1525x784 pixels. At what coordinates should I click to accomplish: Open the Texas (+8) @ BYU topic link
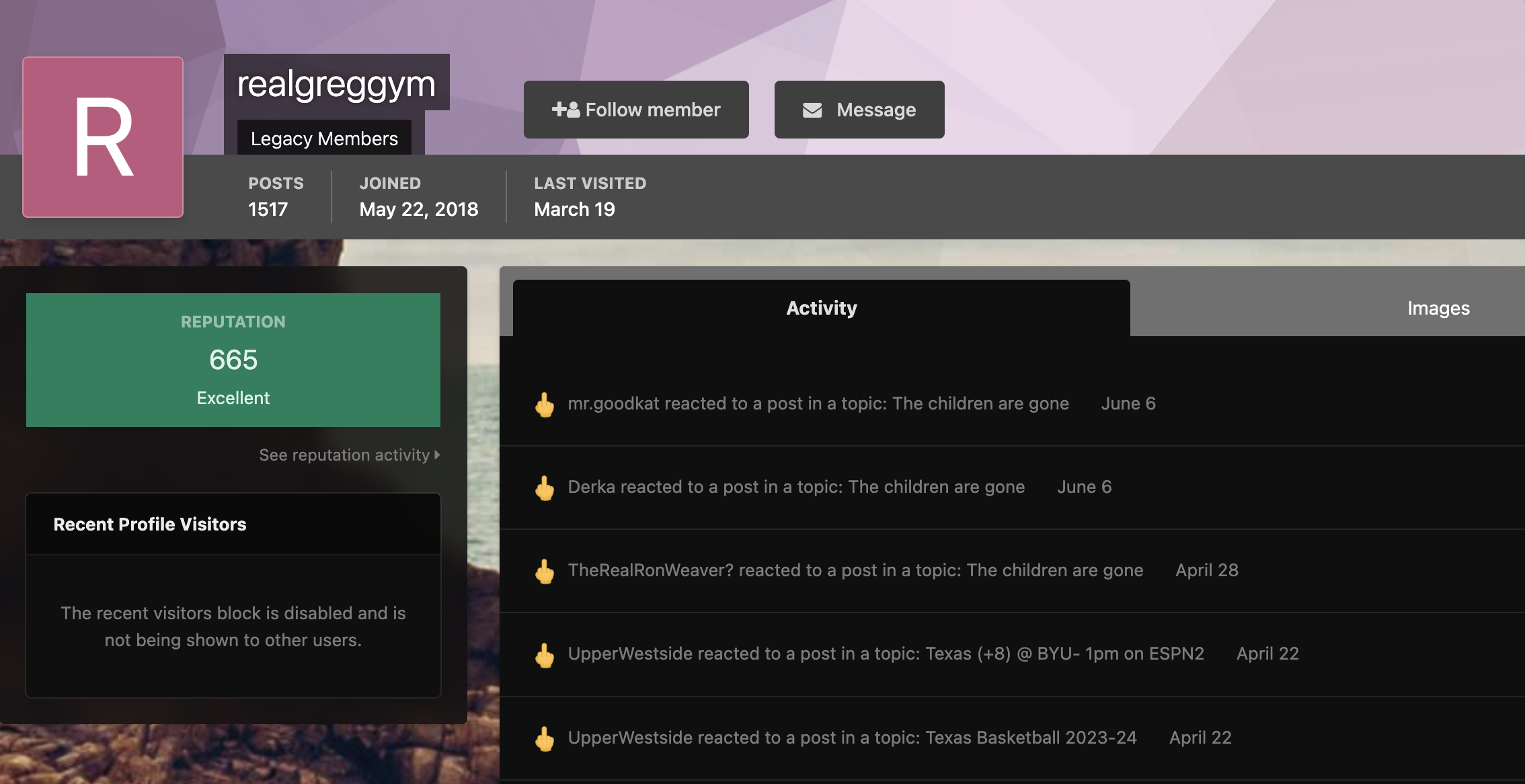(x=1065, y=654)
